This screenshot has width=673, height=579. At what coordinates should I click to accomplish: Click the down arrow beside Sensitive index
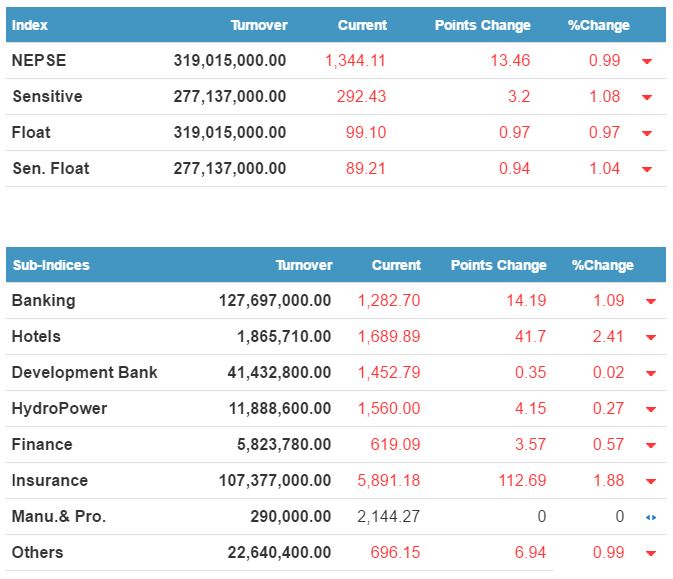point(647,97)
